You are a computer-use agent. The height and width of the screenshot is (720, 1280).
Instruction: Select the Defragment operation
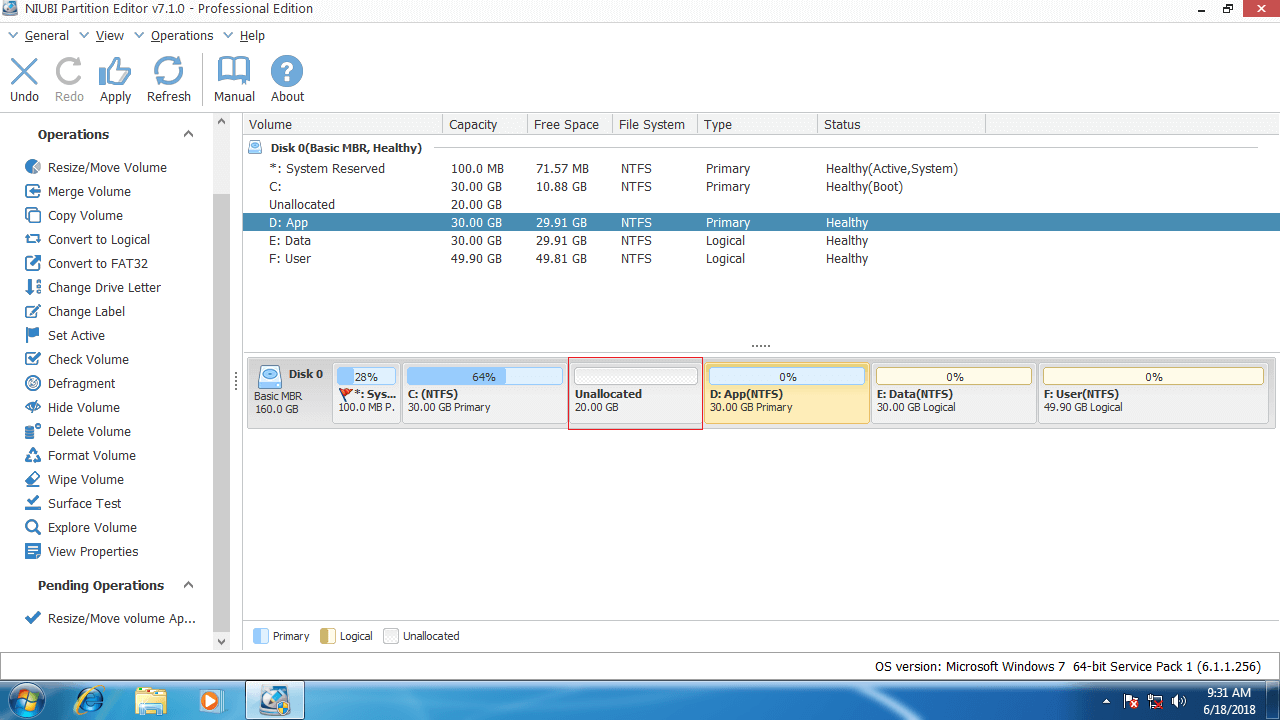(x=79, y=383)
